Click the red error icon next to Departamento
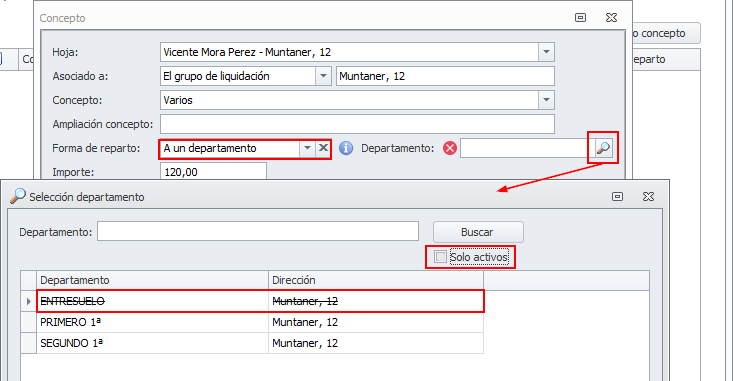Screen dimensions: 733x381 pos(450,148)
